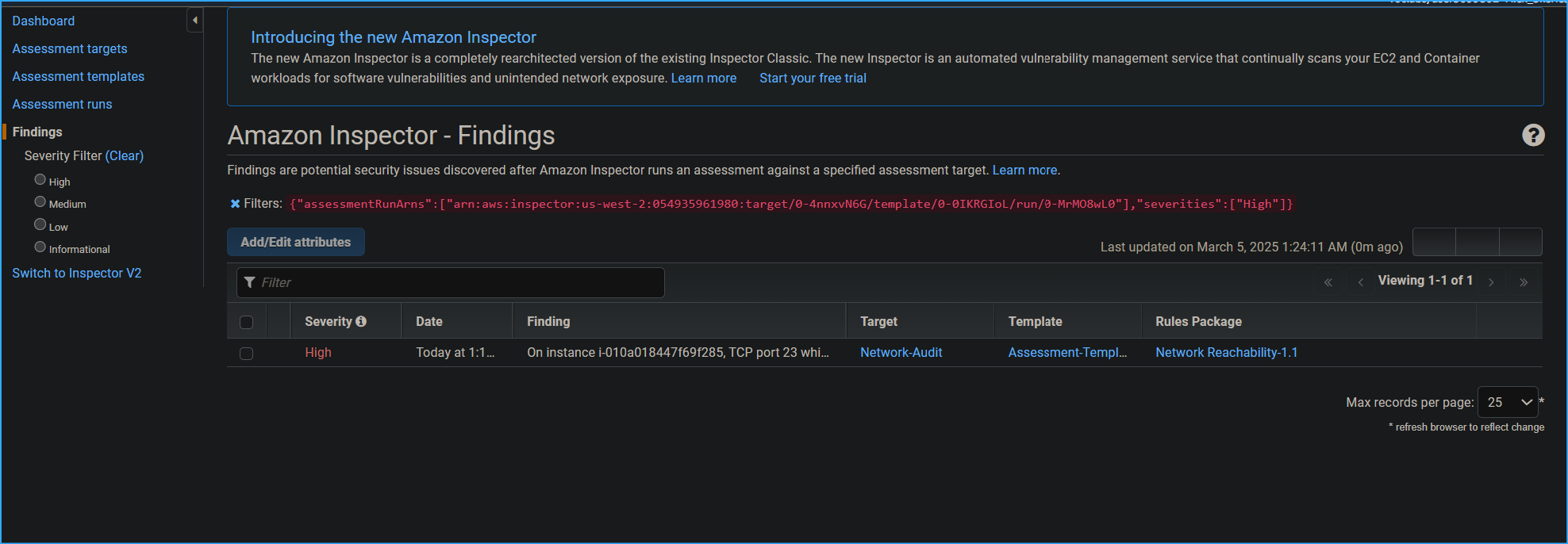Open the Max records per page dropdown
The height and width of the screenshot is (544, 1568).
(1507, 403)
